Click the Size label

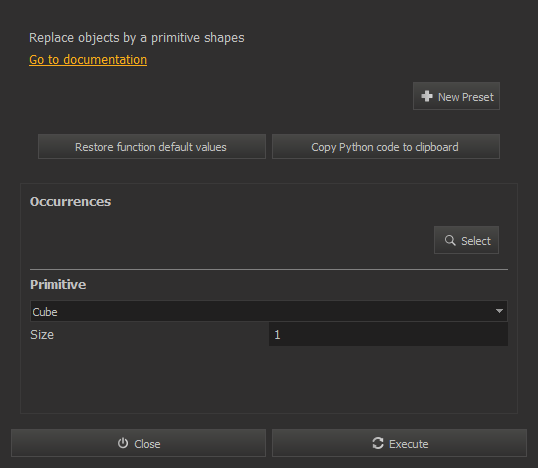coord(42,335)
